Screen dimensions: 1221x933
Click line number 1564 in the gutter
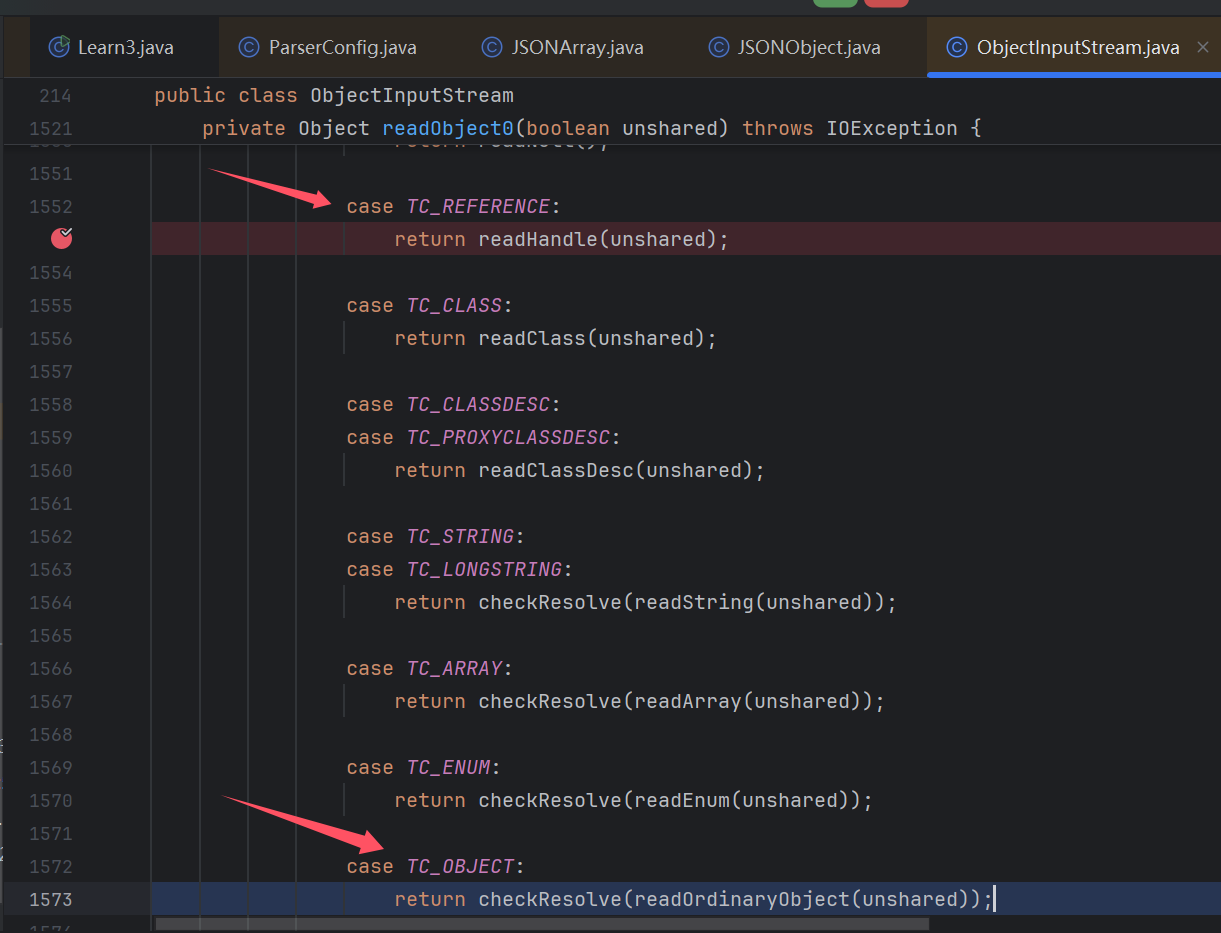coord(50,602)
